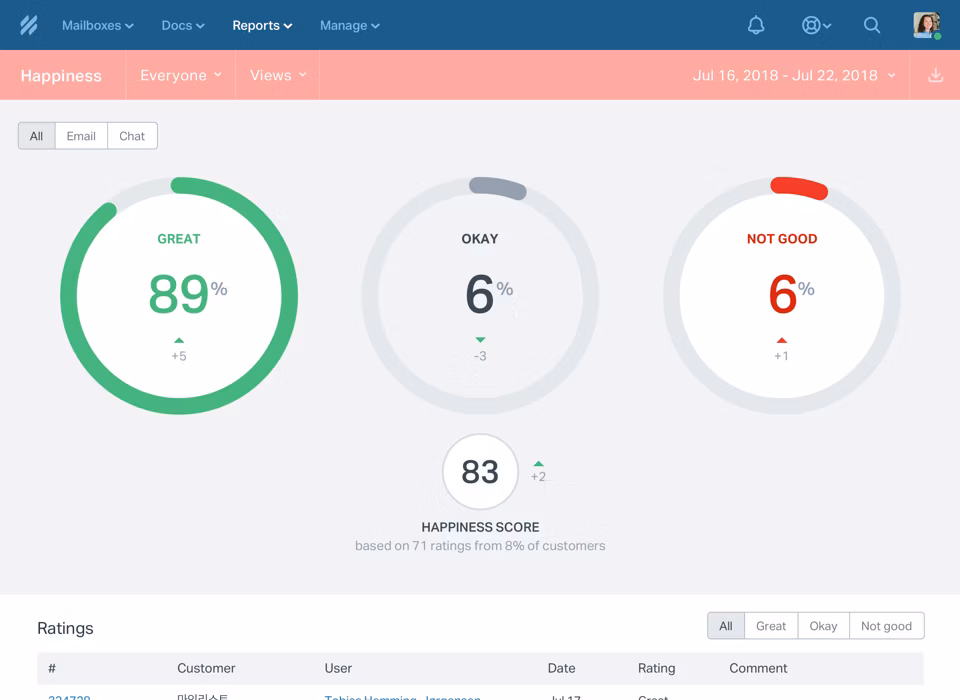960x700 pixels.
Task: Filter ratings by Great
Action: (771, 626)
